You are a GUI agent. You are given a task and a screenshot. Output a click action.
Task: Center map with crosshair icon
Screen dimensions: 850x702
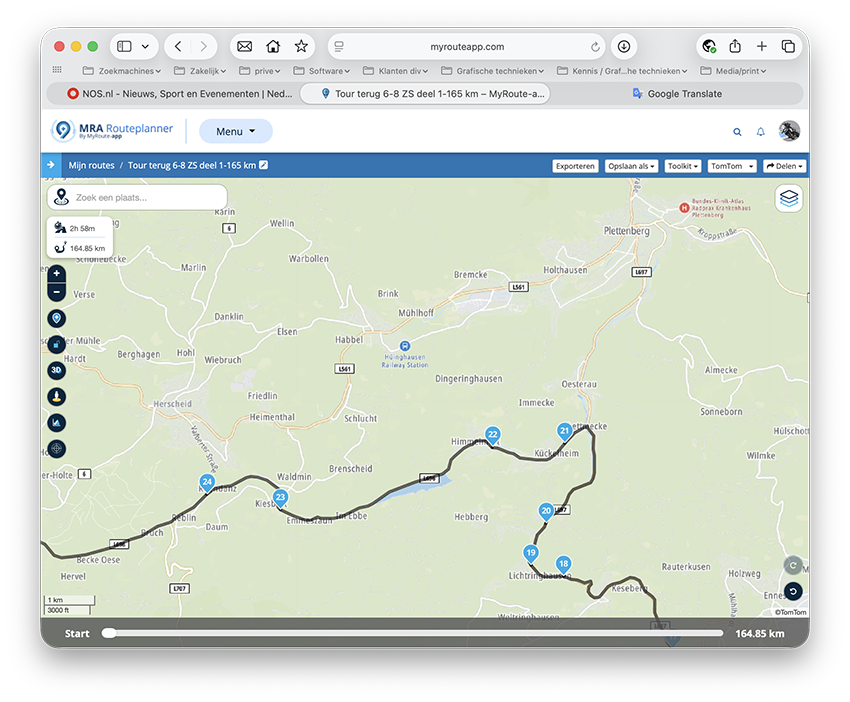[x=56, y=449]
